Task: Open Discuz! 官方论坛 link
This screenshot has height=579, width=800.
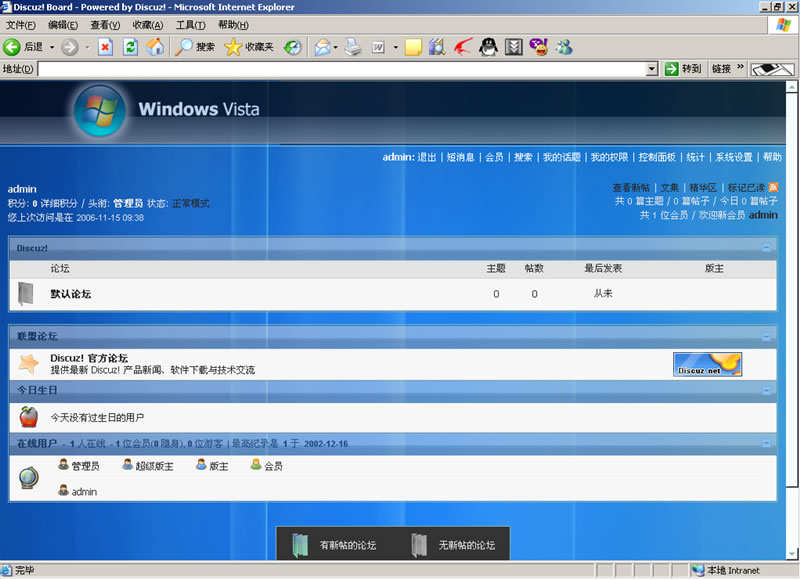Action: click(89, 358)
